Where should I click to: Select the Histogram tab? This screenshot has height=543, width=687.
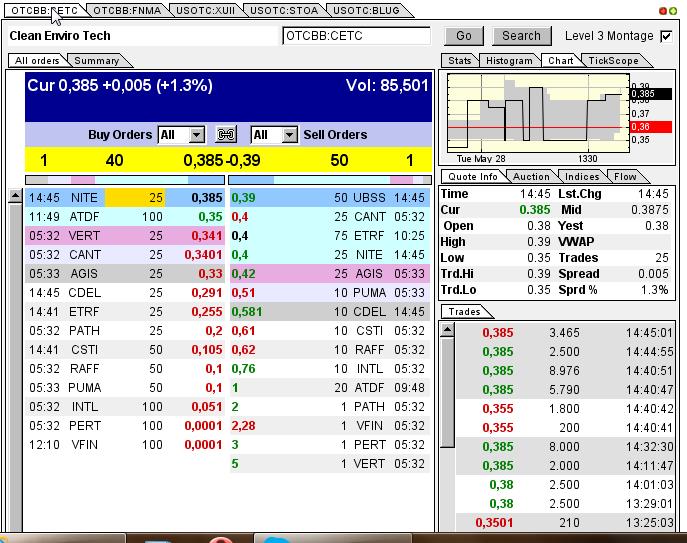509,61
